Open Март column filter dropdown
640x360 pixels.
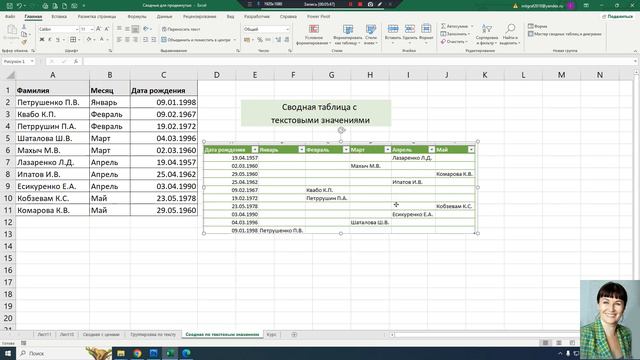pos(388,150)
